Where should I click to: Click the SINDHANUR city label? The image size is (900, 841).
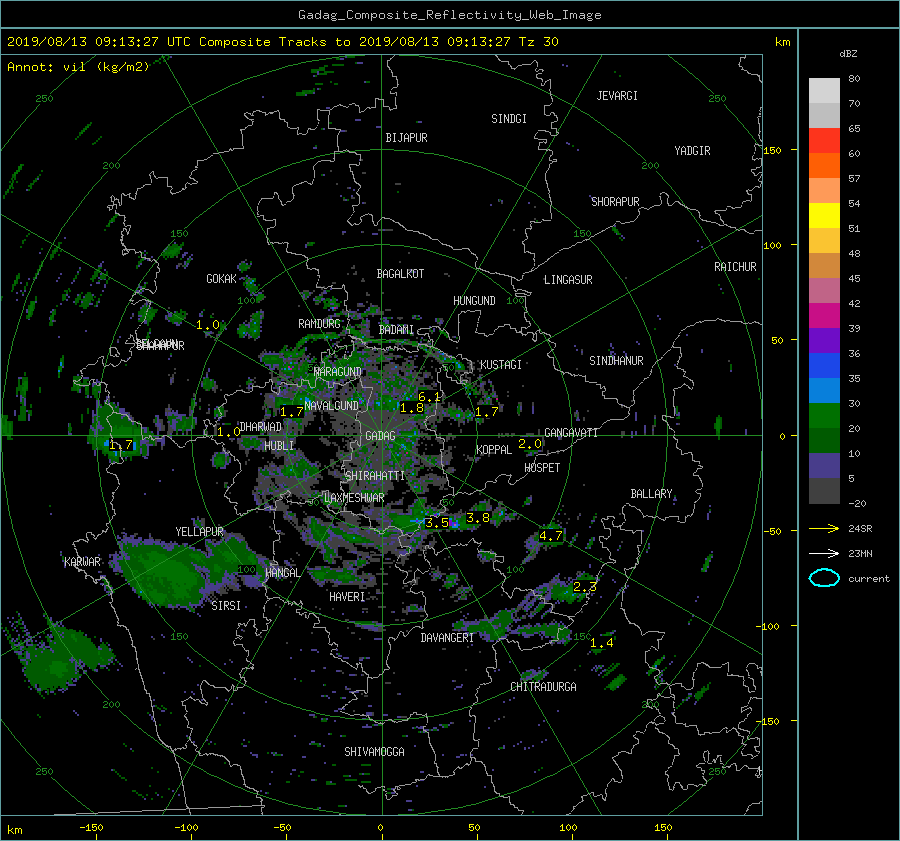616,361
